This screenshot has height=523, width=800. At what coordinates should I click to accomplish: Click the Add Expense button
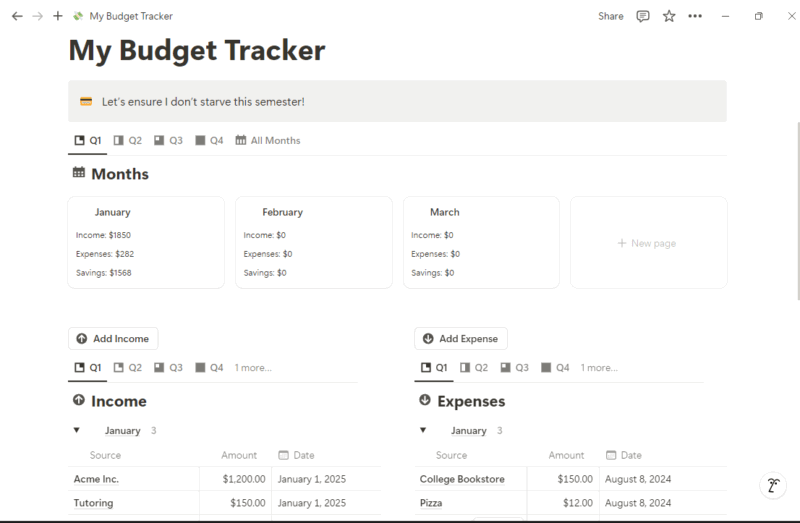[x=461, y=339]
